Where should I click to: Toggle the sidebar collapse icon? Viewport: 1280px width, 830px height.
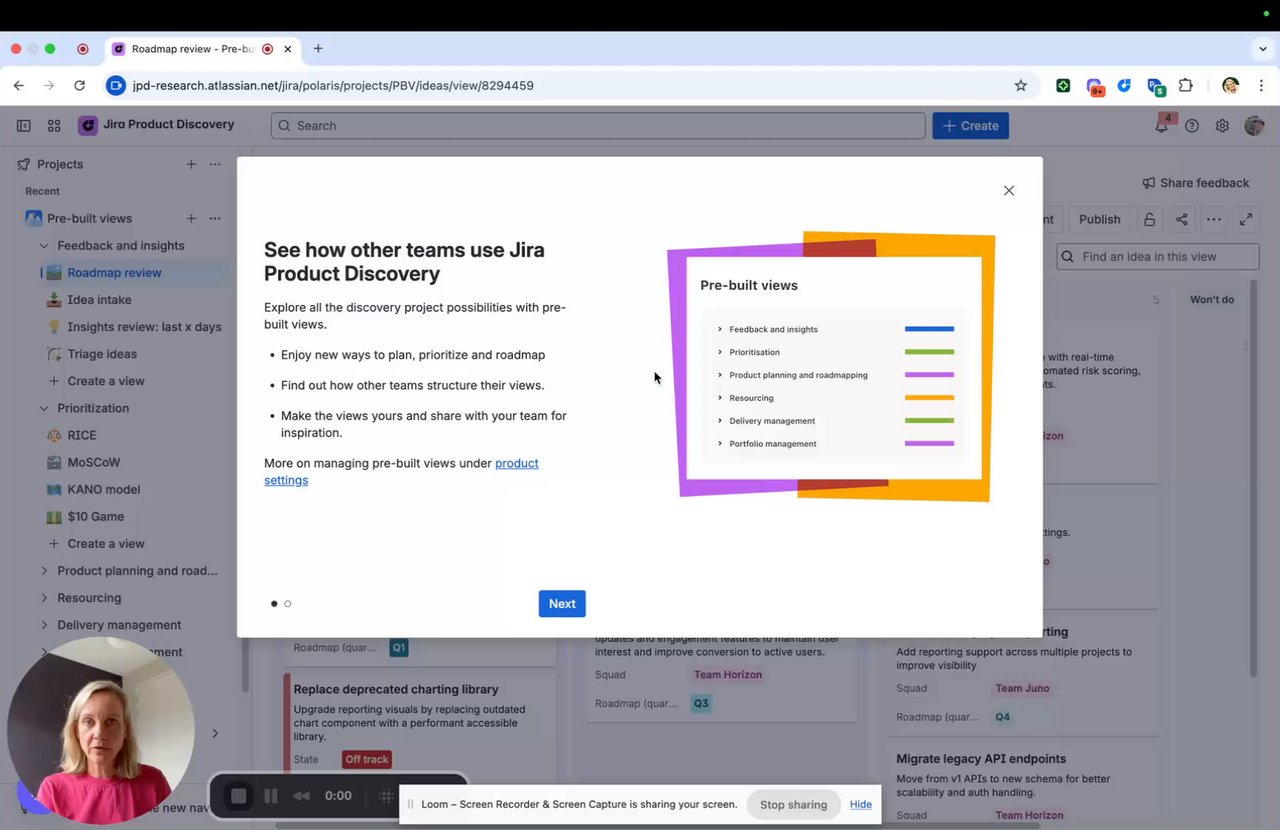coord(24,126)
